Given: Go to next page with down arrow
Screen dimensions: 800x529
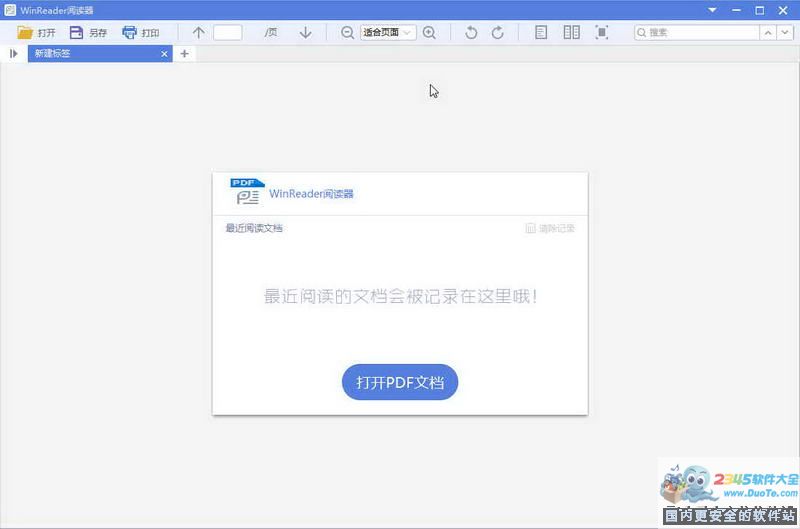Looking at the screenshot, I should click(305, 33).
